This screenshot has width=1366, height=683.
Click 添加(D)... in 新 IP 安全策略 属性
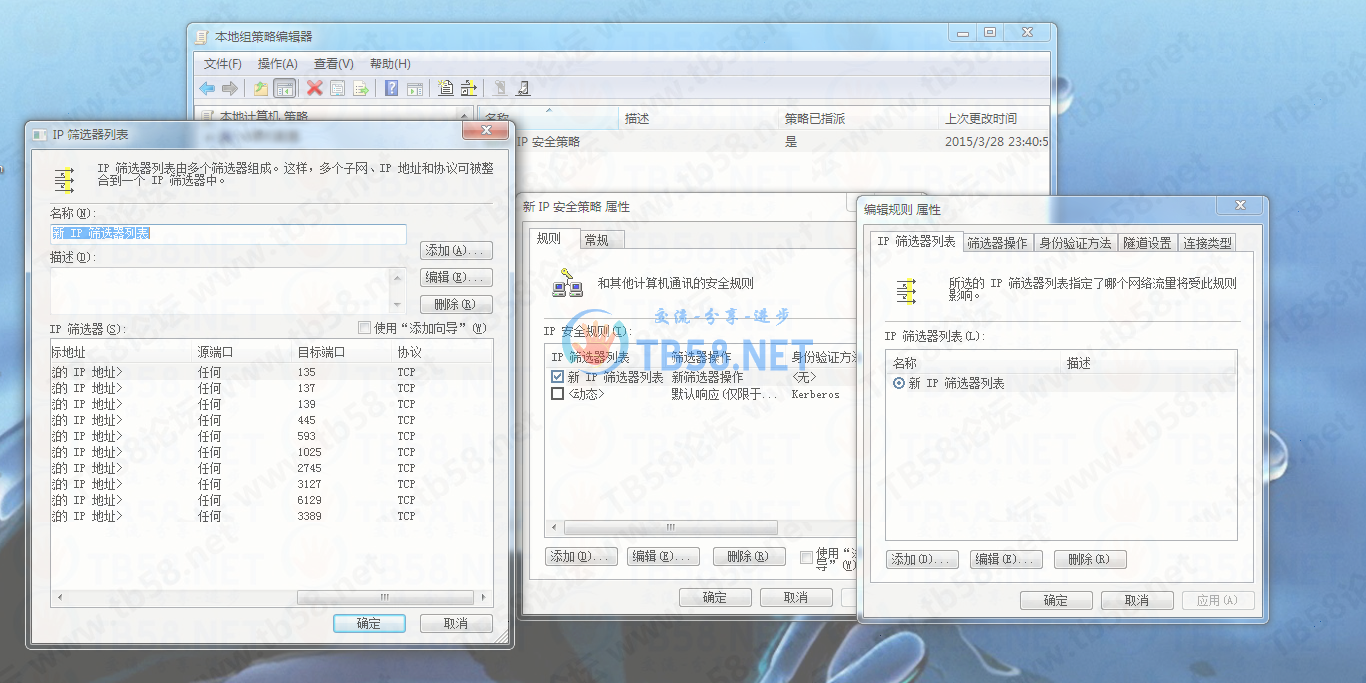(x=581, y=557)
